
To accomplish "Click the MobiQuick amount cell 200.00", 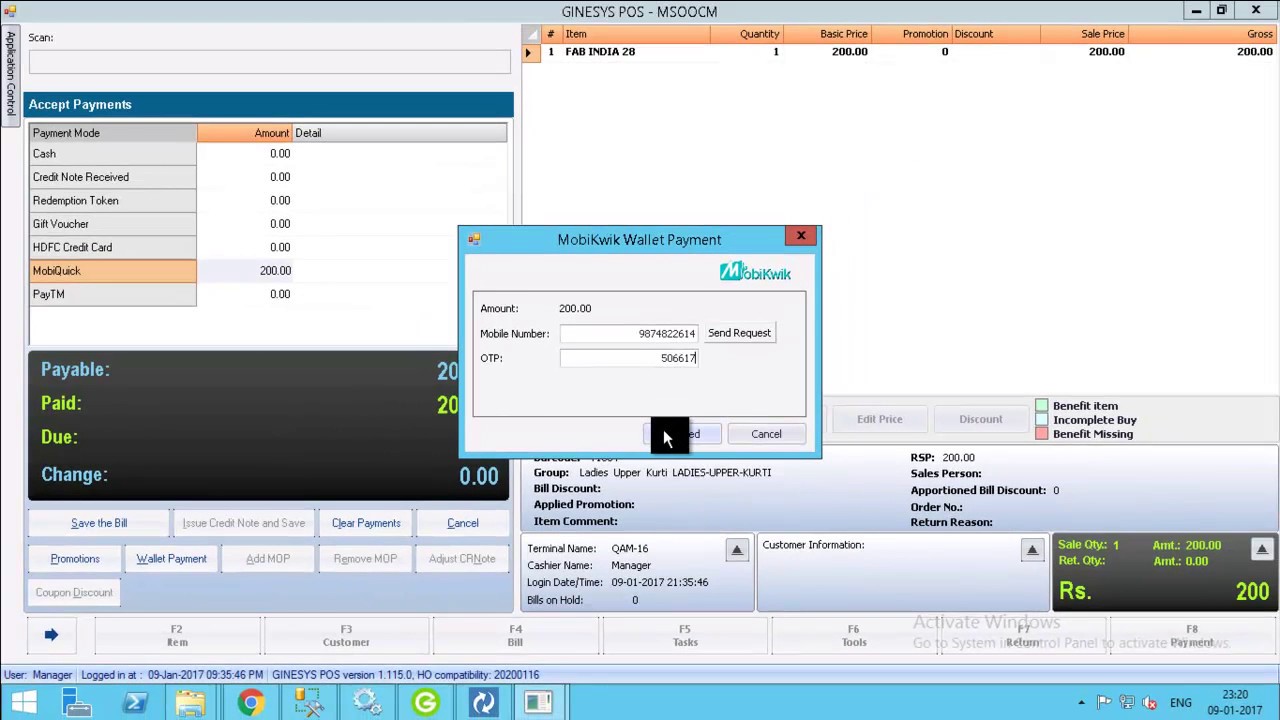I will click(244, 271).
